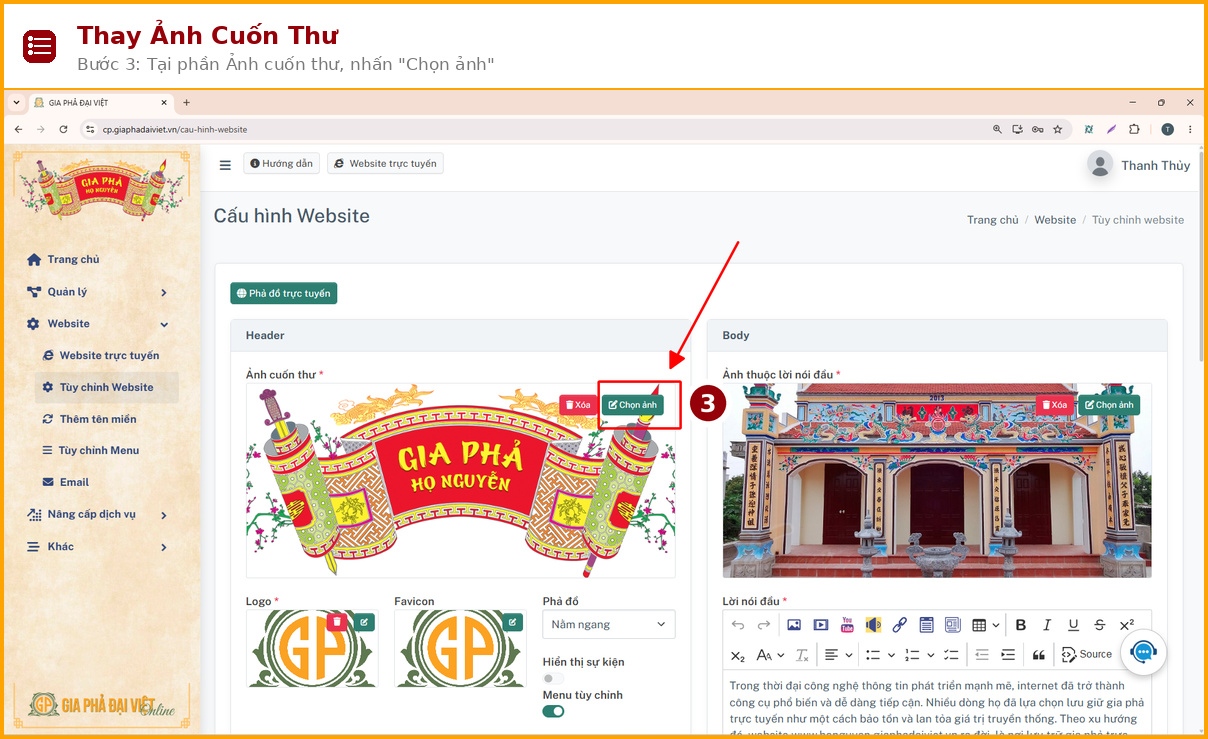1208x739 pixels.
Task: Click Xóa on Ảnh cuốn thư image
Action: (578, 405)
